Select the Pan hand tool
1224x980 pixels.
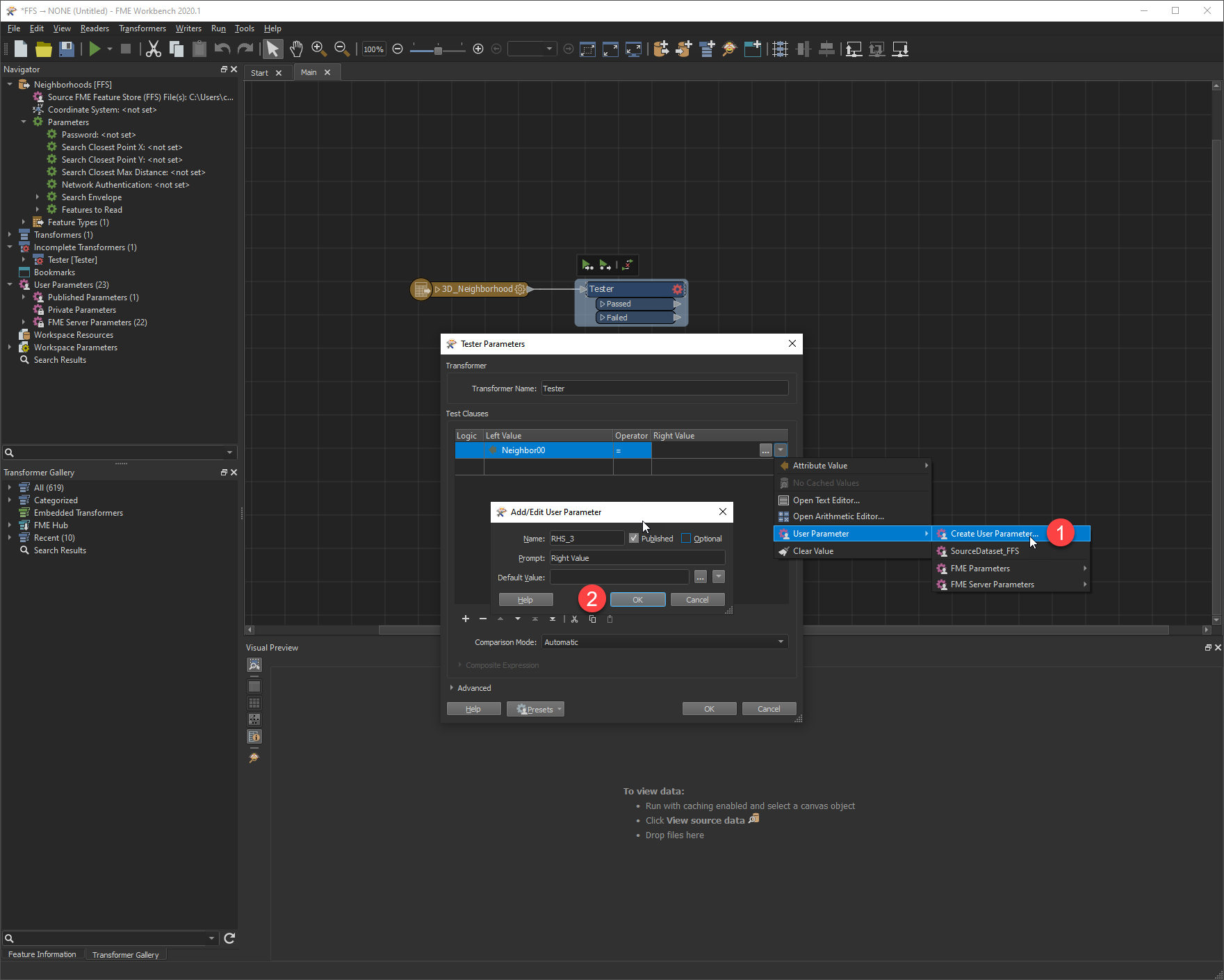point(296,49)
